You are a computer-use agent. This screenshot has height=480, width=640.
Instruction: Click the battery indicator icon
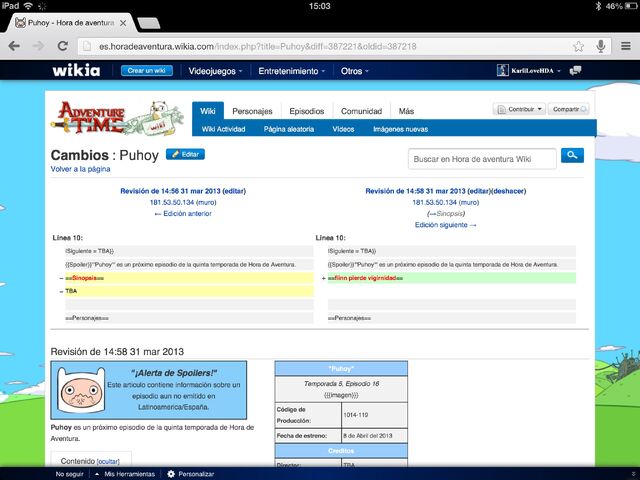(631, 6)
